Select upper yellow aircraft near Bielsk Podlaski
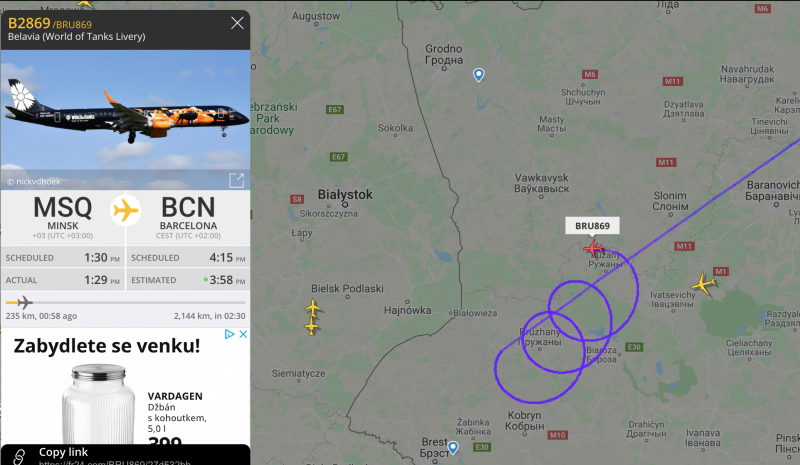Screen dimensions: 800x465 coord(313,308)
